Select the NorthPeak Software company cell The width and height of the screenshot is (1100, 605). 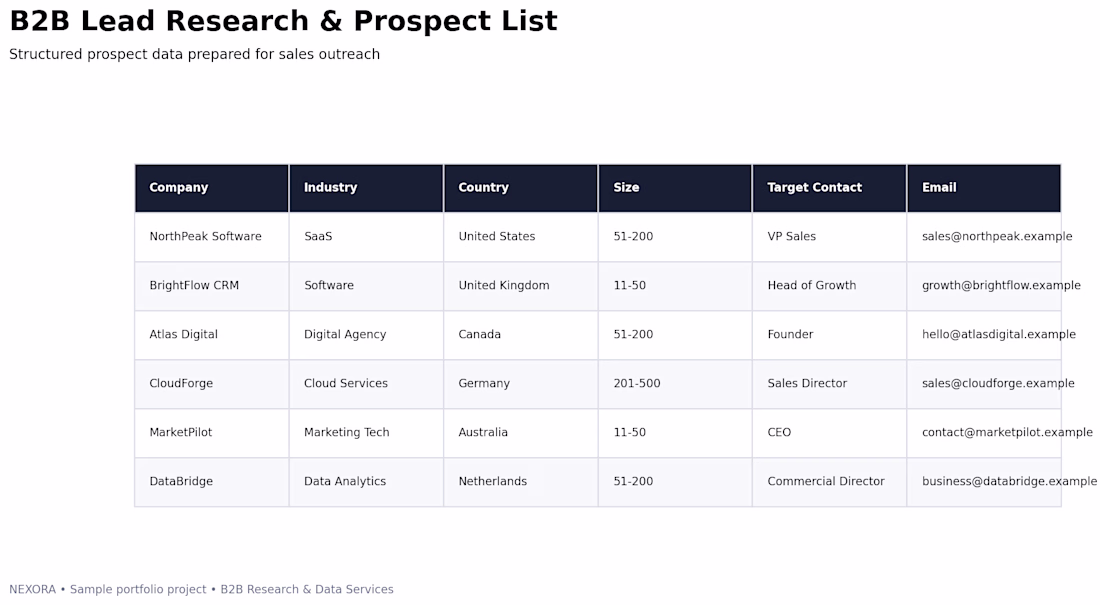click(212, 237)
